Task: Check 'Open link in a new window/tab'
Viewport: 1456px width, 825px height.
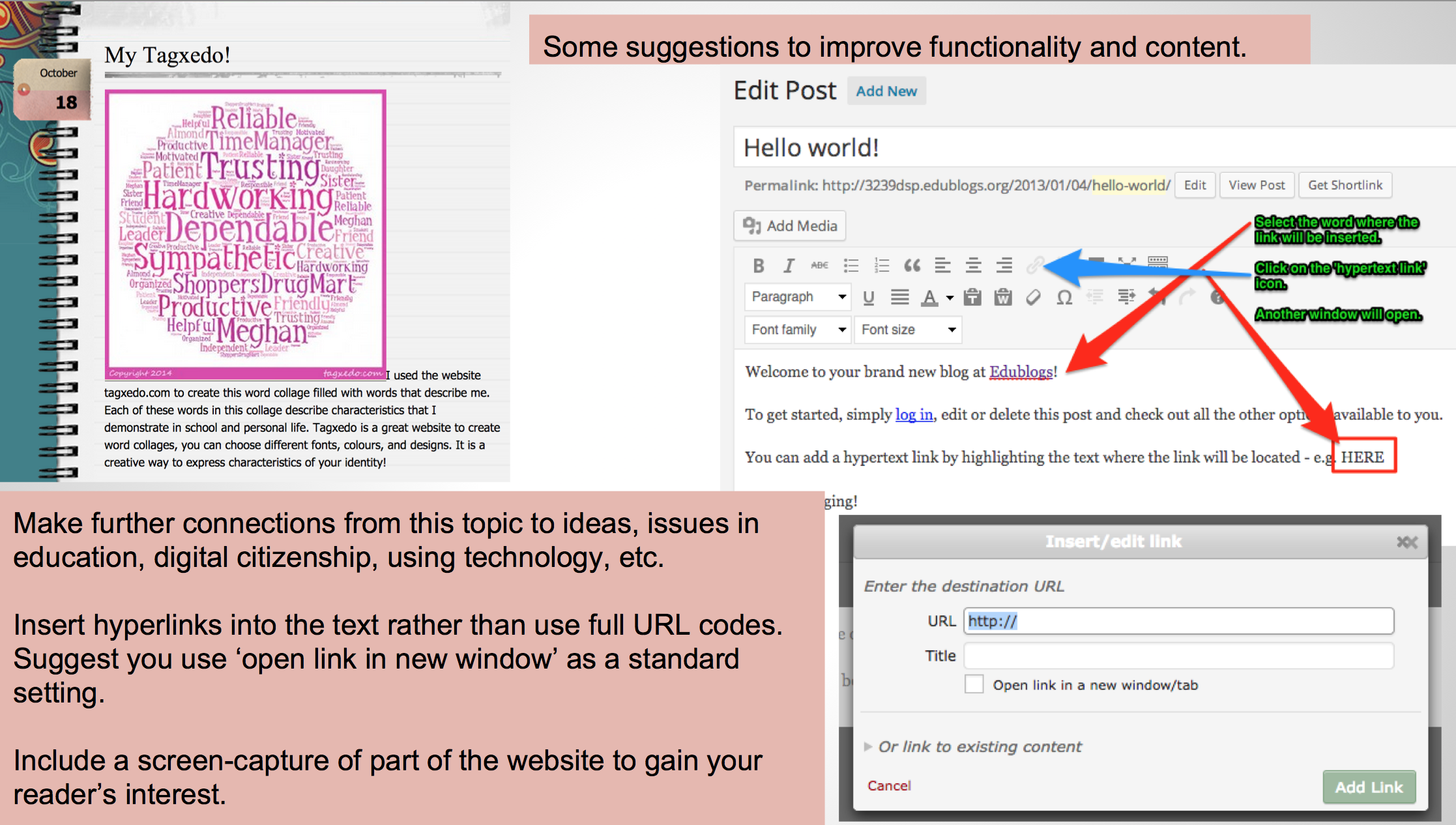Action: (974, 684)
